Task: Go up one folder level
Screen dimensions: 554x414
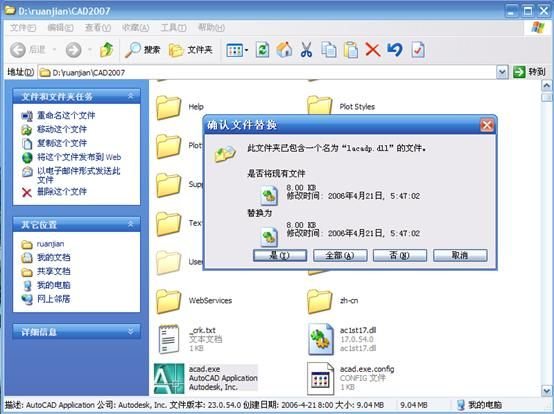Action: point(106,50)
